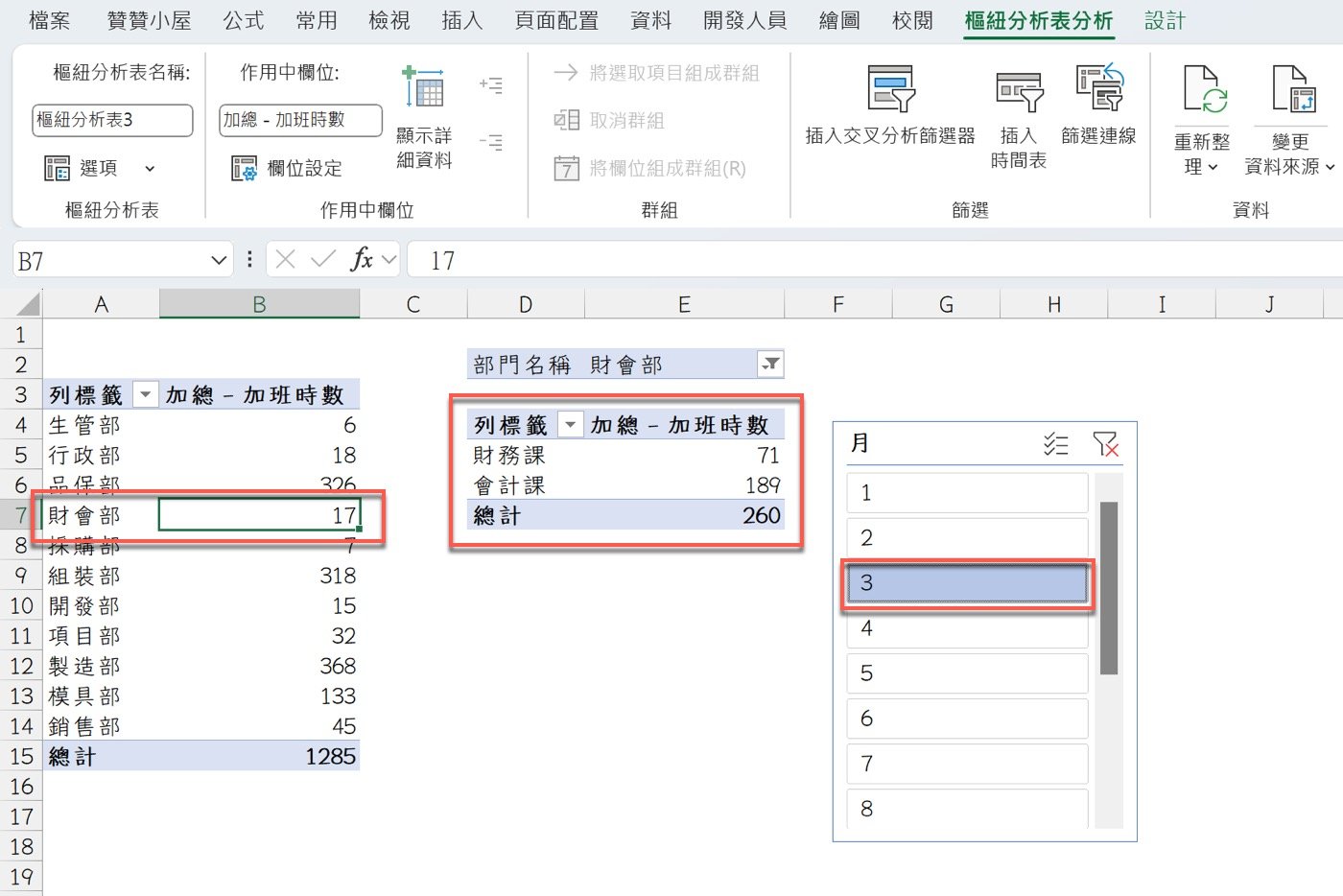The height and width of the screenshot is (896, 1343).
Task: Expand the Name Box dropdown arrow
Action: [x=219, y=260]
